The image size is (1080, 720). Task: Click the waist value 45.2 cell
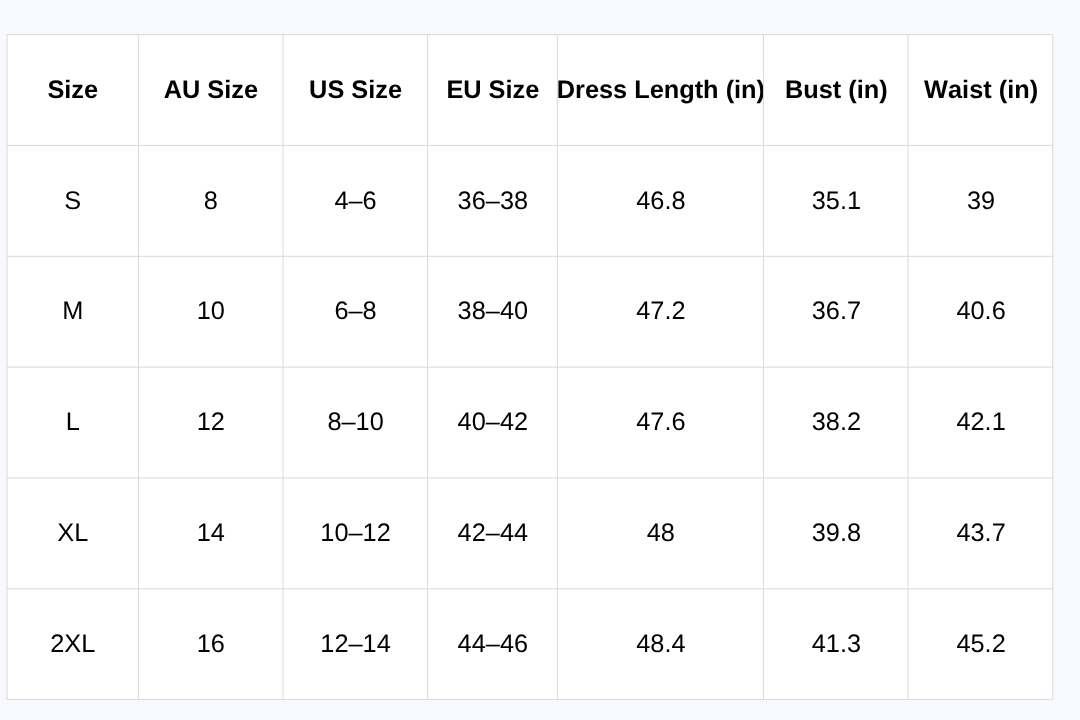(x=981, y=644)
